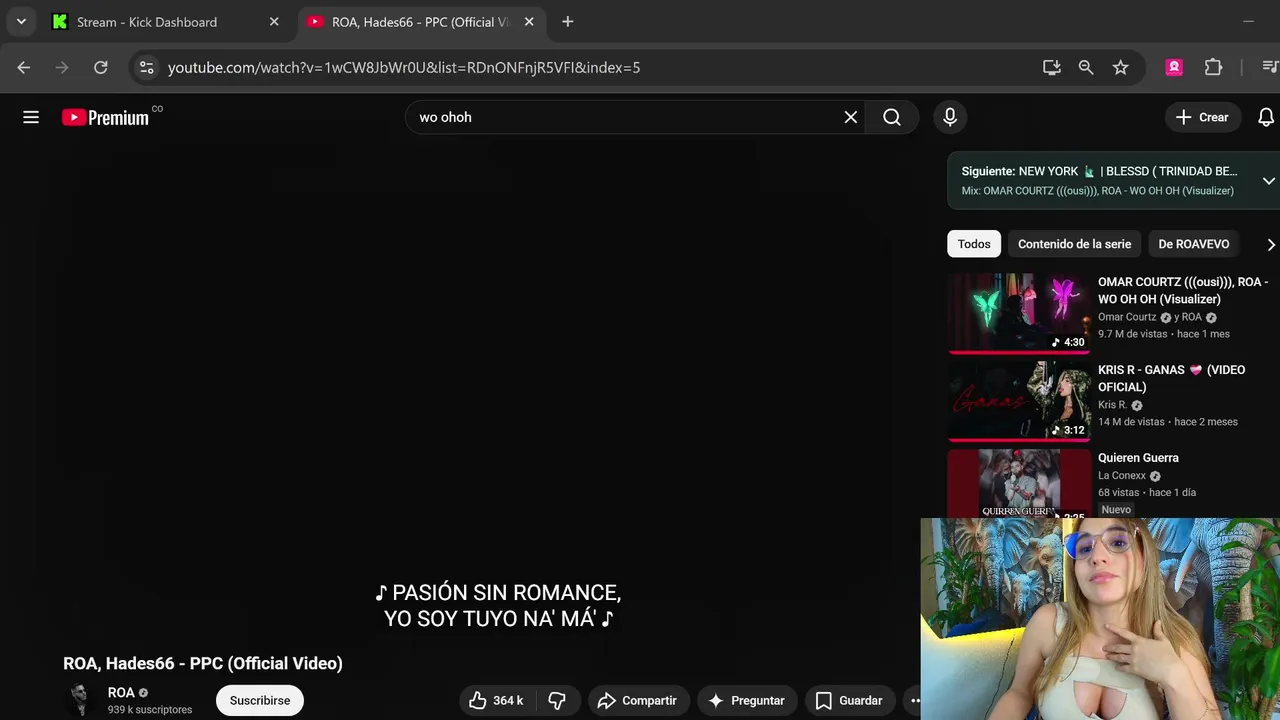
Task: Close the Kick Dashboard tab
Action: pyautogui.click(x=274, y=22)
